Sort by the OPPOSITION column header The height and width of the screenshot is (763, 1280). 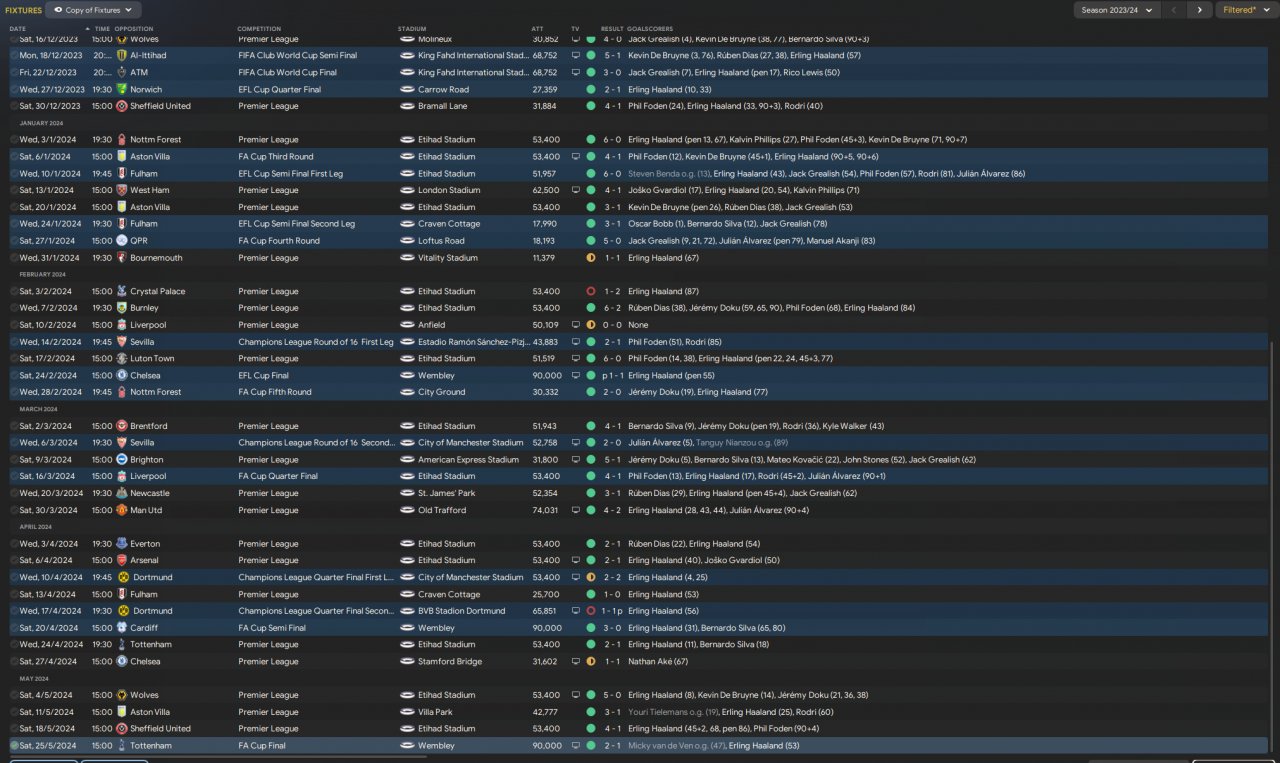tap(134, 29)
